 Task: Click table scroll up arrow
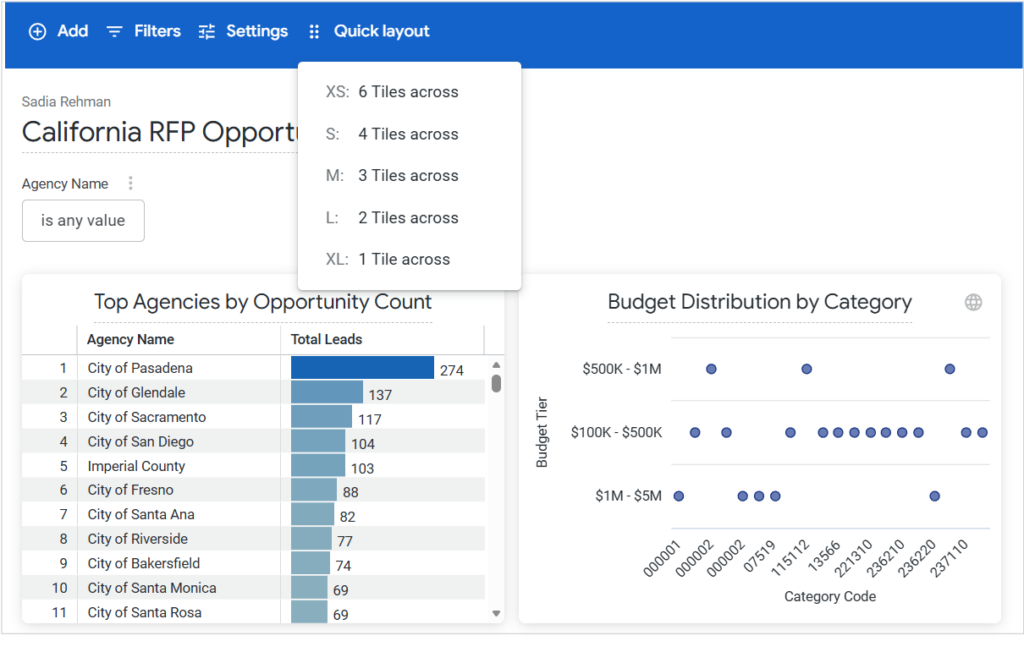(496, 365)
